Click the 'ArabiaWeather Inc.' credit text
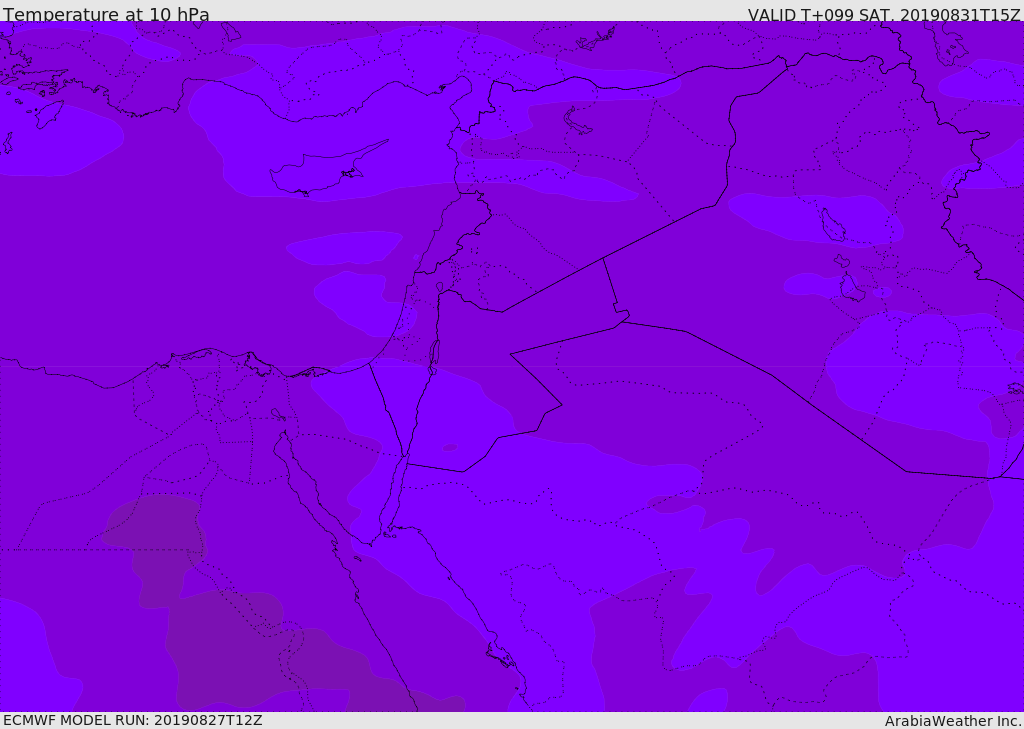The width and height of the screenshot is (1024, 729). [x=953, y=721]
